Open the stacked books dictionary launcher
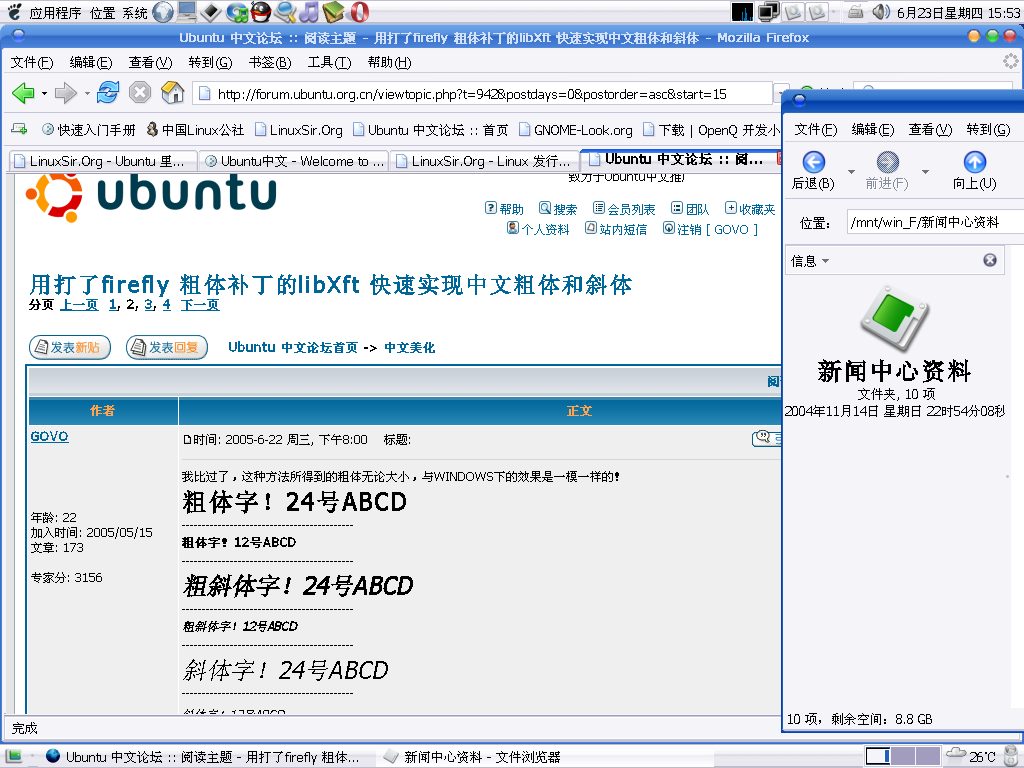This screenshot has width=1024, height=768. 333,12
